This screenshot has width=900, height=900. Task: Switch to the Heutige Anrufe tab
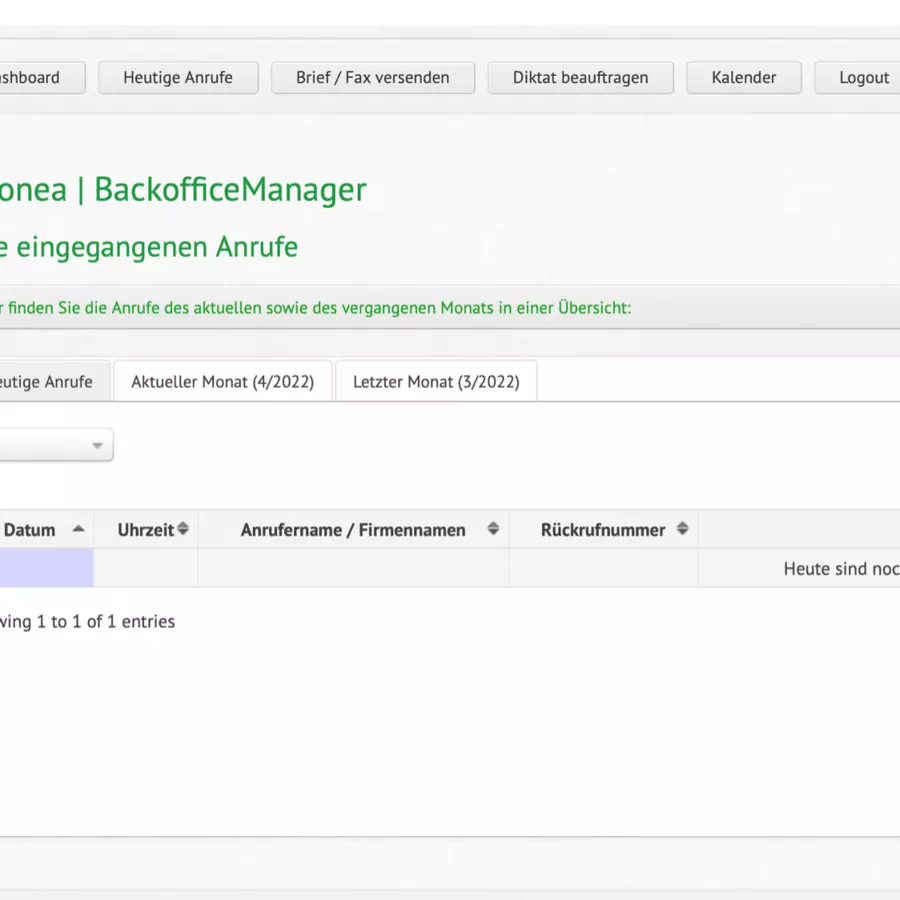(x=50, y=382)
